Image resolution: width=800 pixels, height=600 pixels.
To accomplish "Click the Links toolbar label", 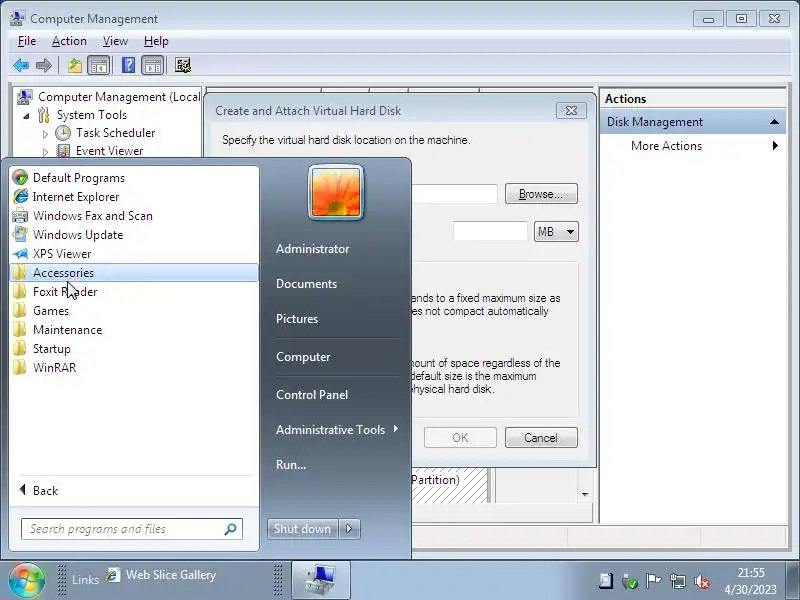I will (x=85, y=579).
